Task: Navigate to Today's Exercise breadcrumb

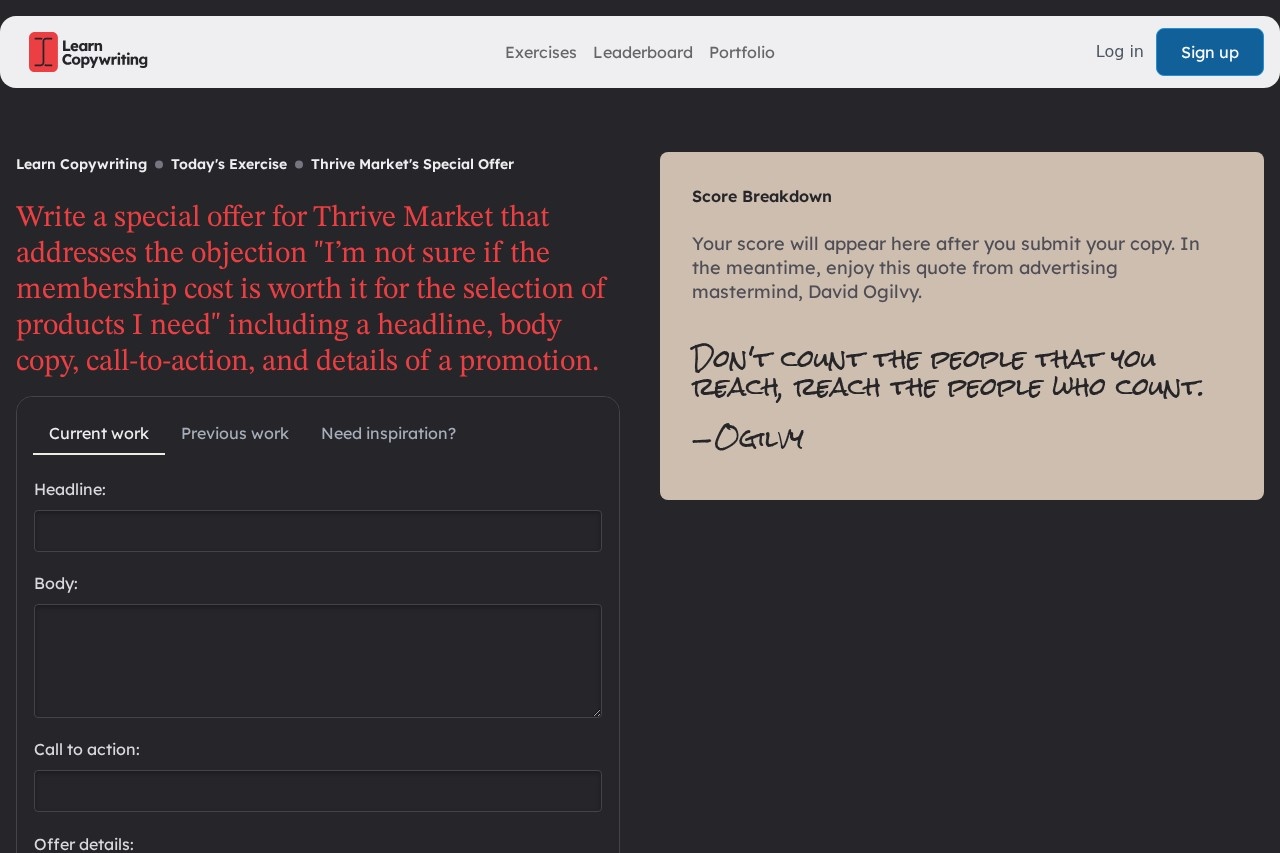Action: (x=228, y=164)
